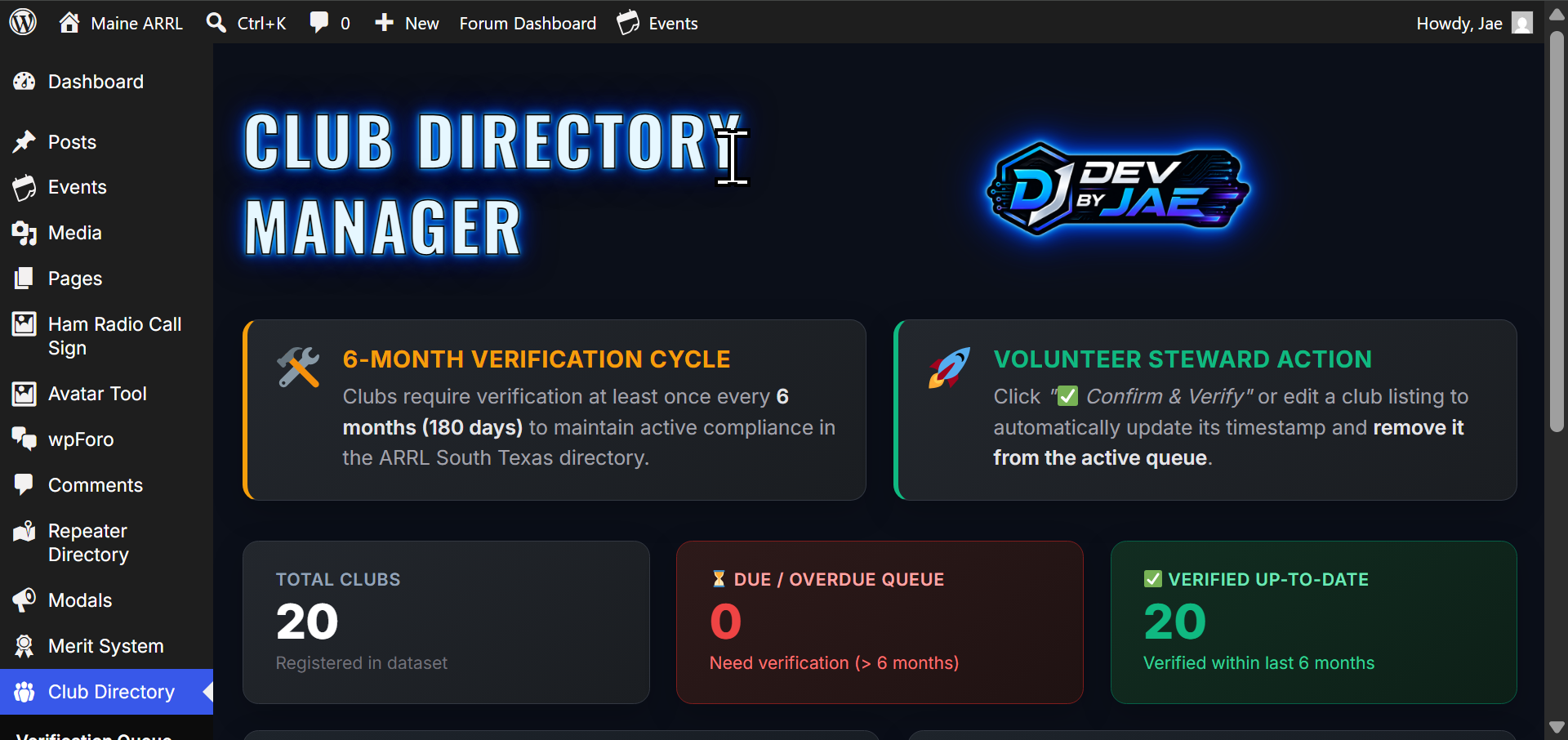Image resolution: width=1568 pixels, height=740 pixels.
Task: Click the Verified Up-To-Date card
Action: pyautogui.click(x=1313, y=622)
